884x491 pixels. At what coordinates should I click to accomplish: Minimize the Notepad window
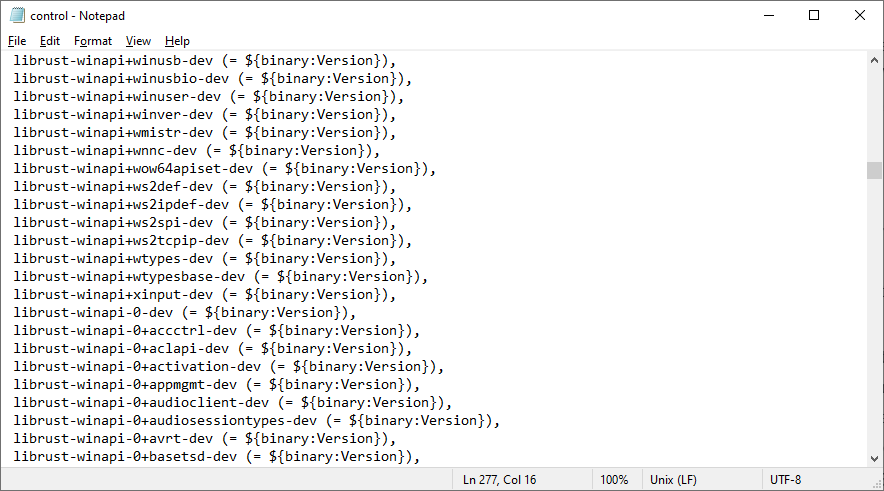pos(769,15)
